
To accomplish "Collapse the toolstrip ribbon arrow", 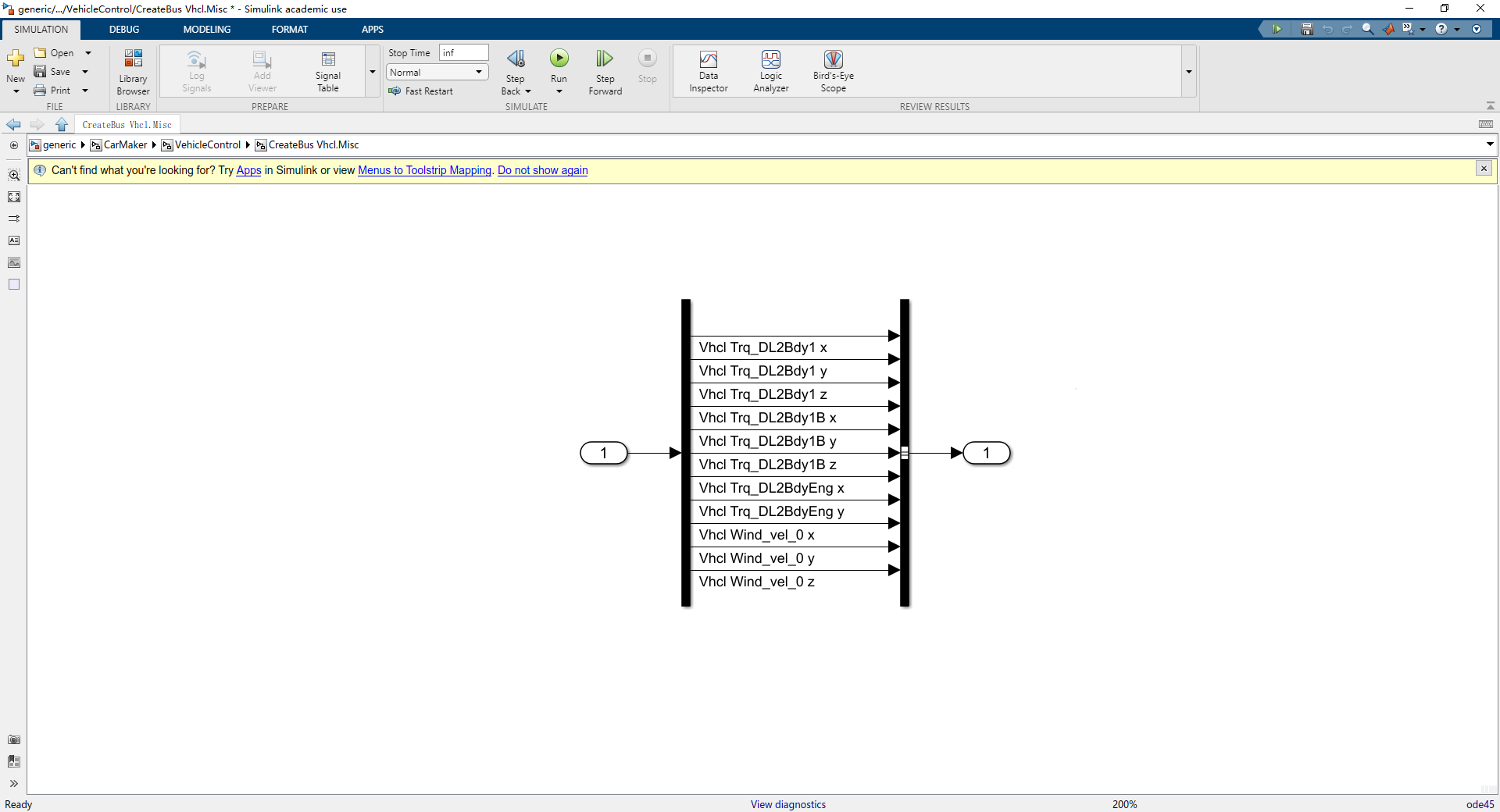I will pos(1490,105).
